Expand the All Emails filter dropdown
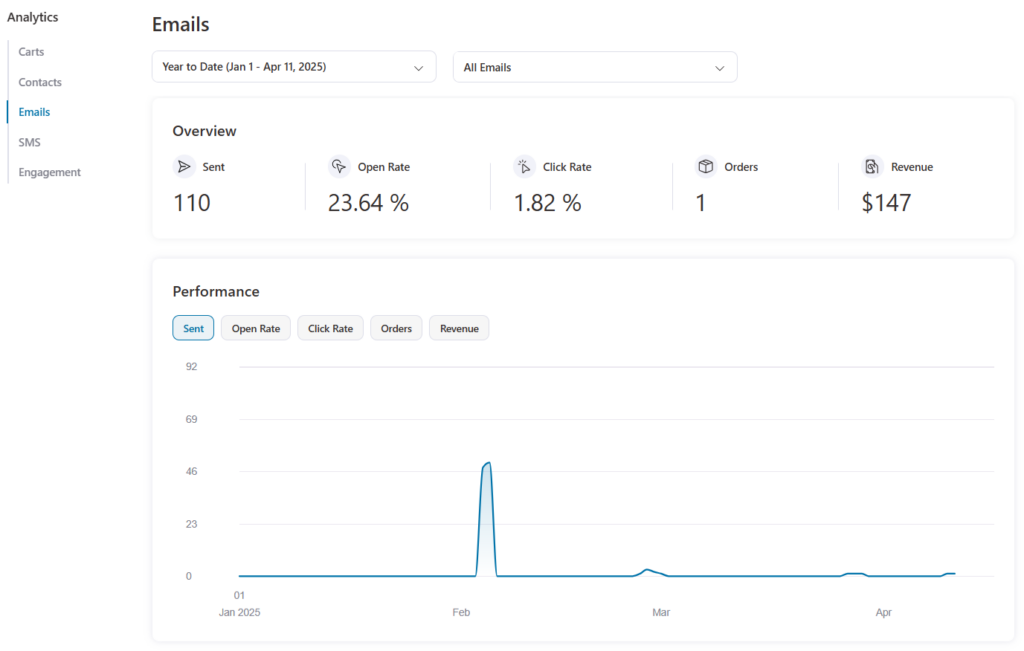Screen dimensions: 1024x651 click(x=594, y=67)
